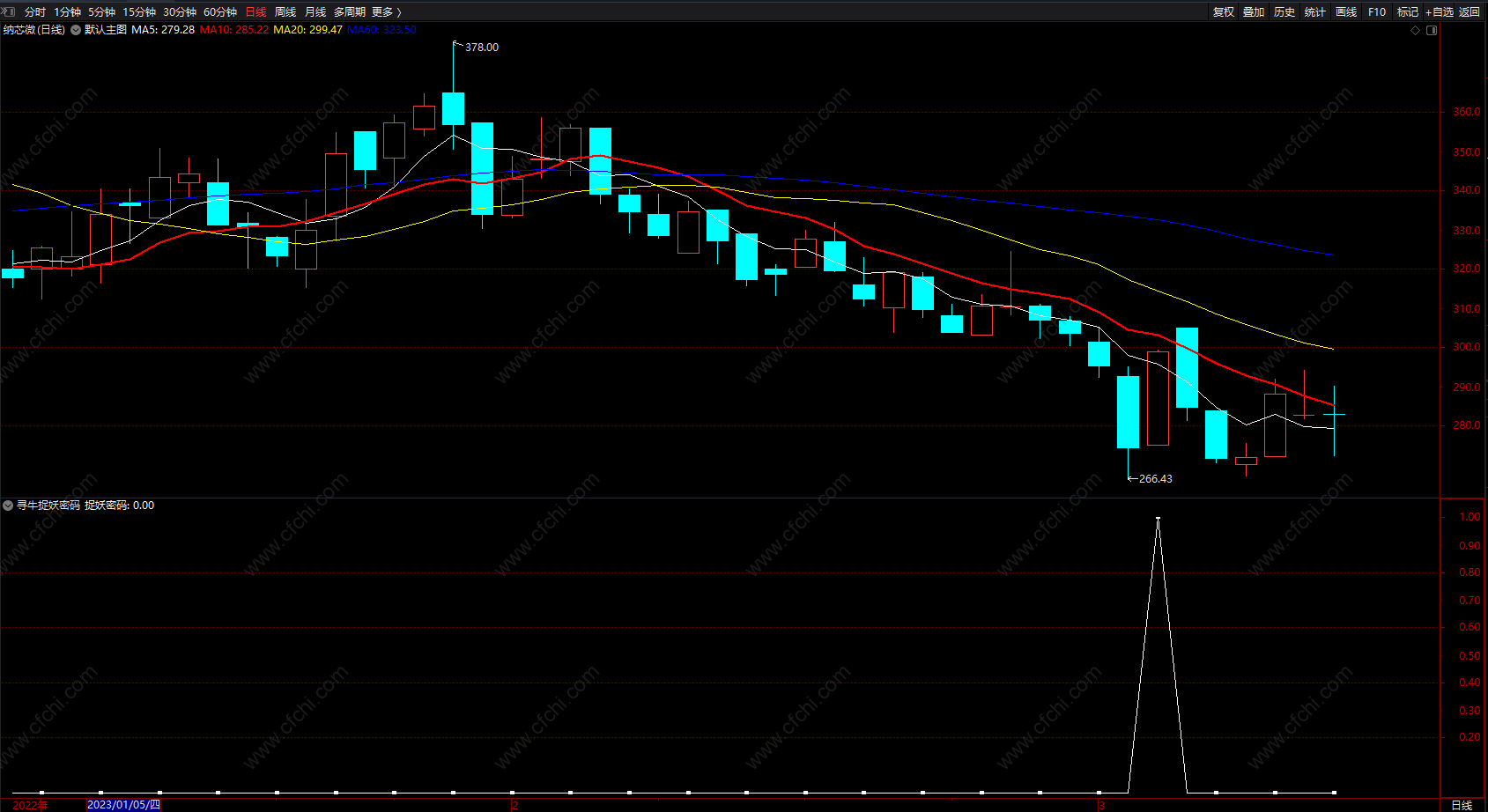Click the 378.00 high price label
Image resolution: width=1488 pixels, height=812 pixels.
[x=482, y=48]
